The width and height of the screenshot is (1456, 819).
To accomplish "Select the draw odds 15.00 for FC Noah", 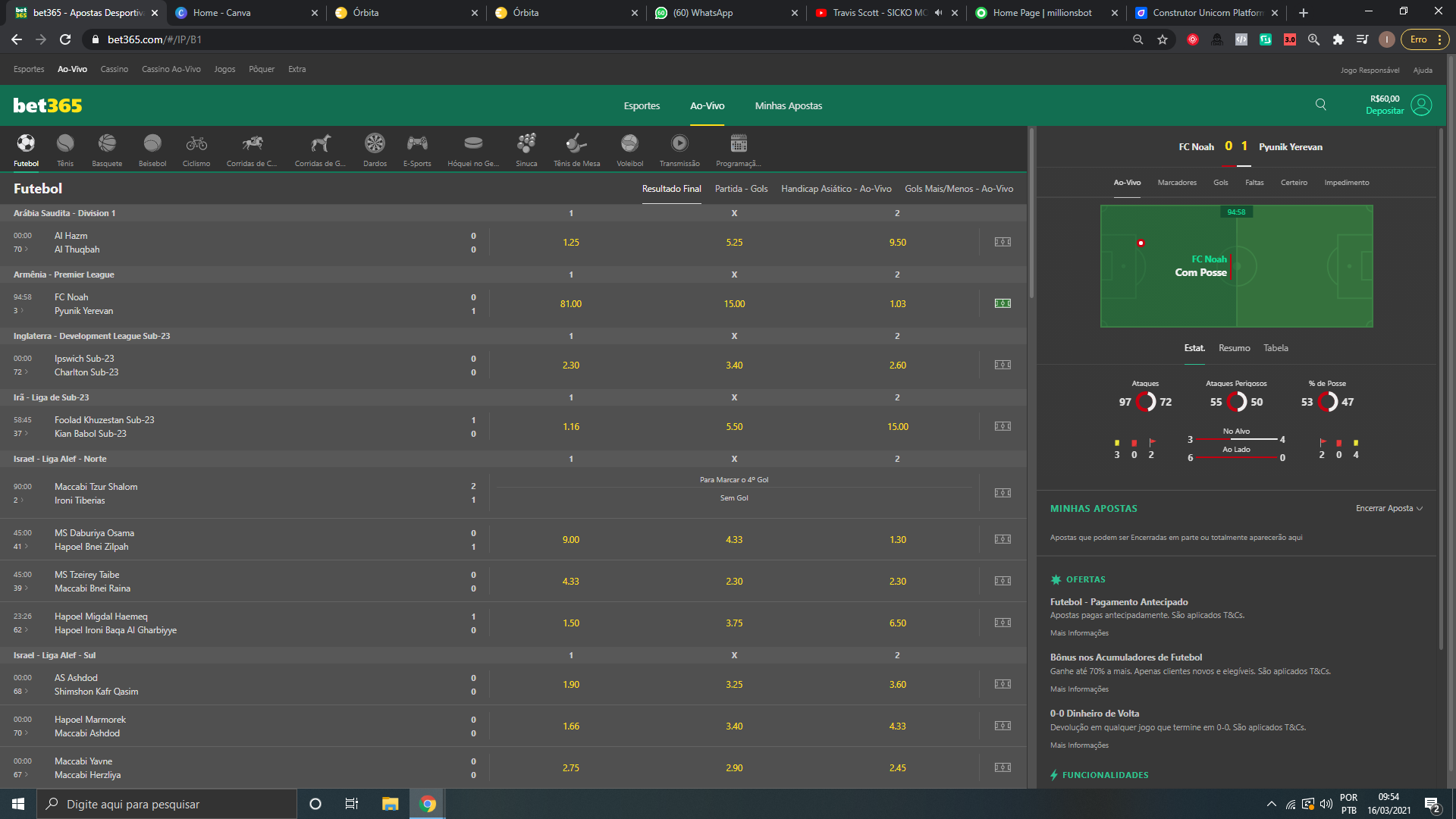I will pos(734,304).
